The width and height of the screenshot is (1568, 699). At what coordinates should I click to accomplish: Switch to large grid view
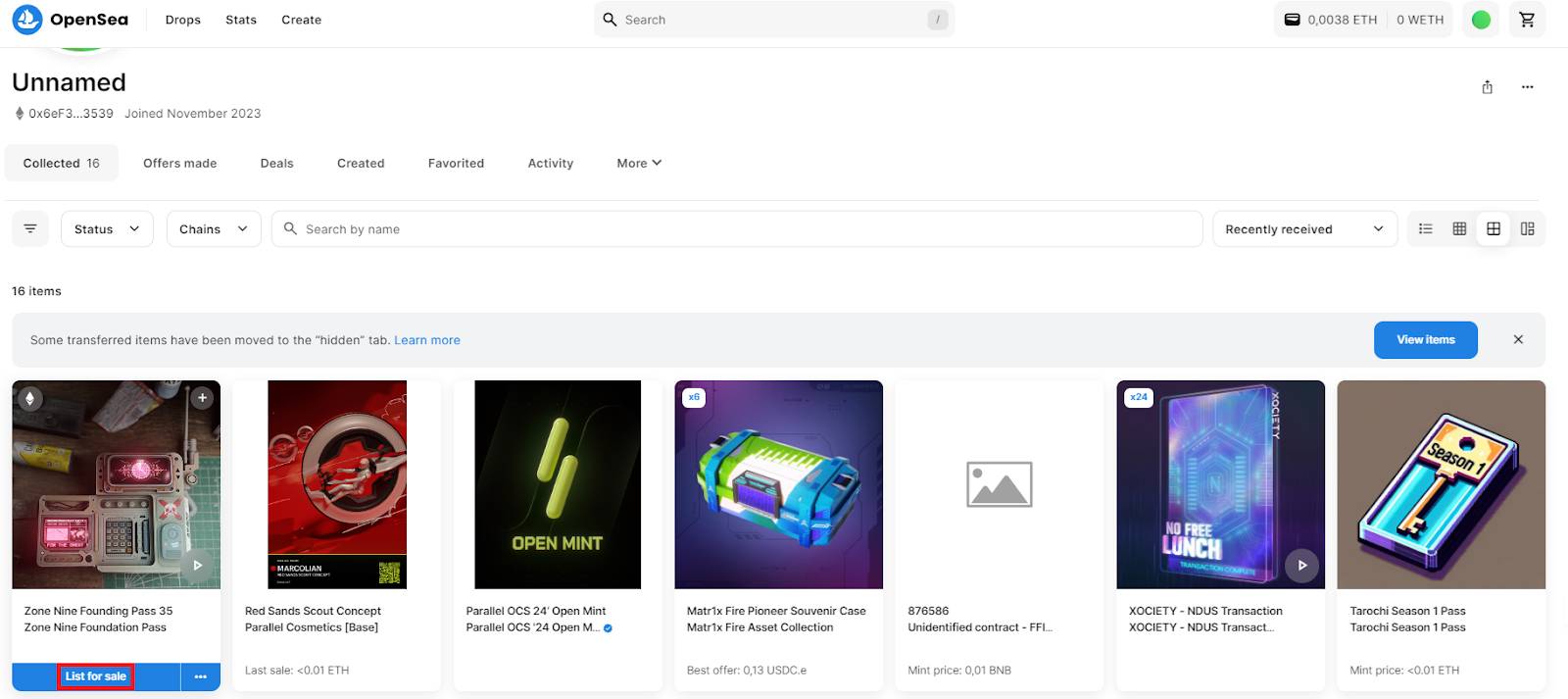pyautogui.click(x=1494, y=228)
